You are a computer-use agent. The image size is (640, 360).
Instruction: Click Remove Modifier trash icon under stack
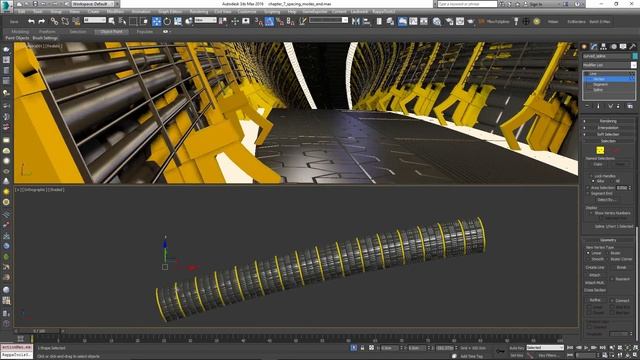(619, 107)
